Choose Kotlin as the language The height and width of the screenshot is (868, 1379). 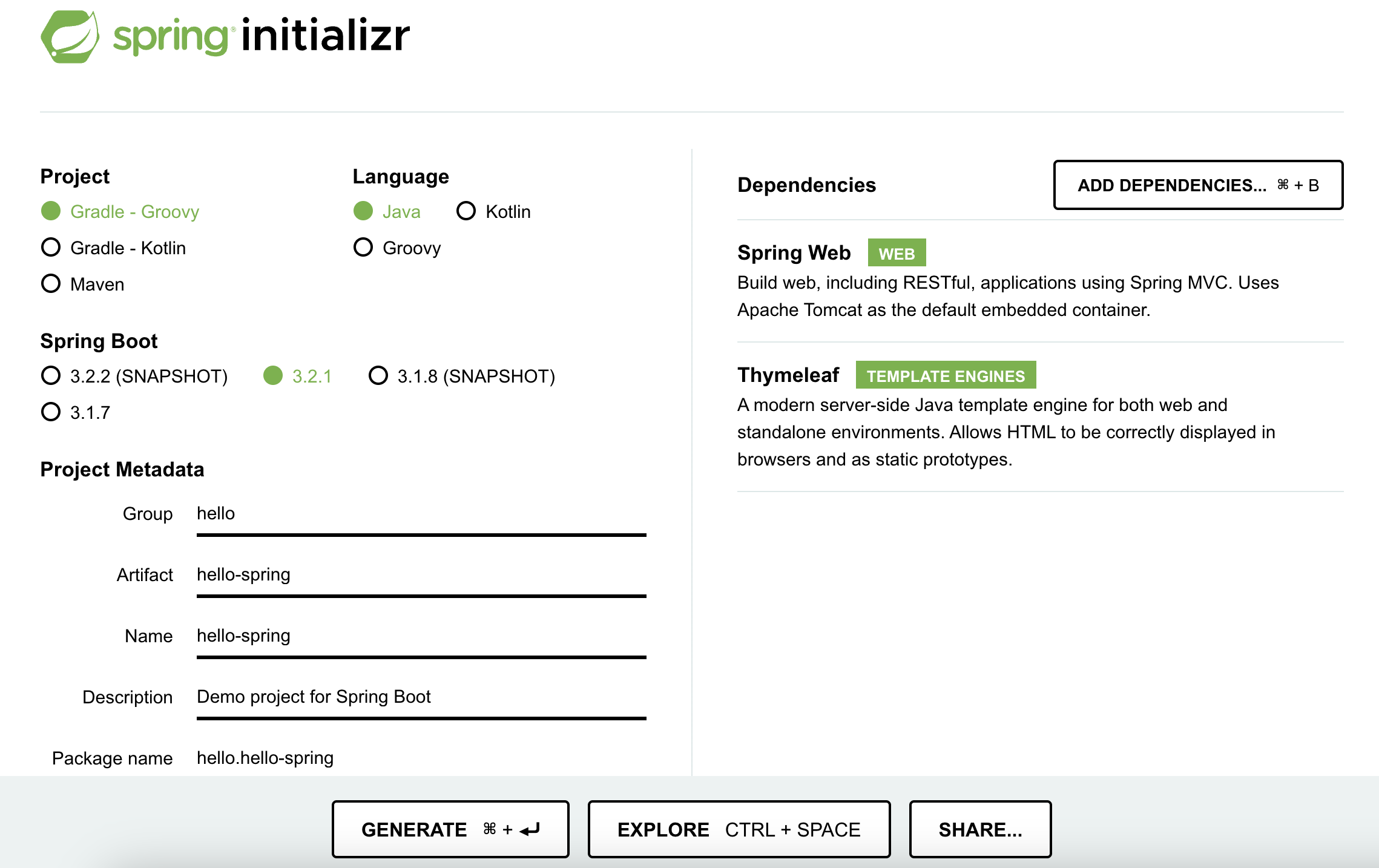(x=493, y=211)
